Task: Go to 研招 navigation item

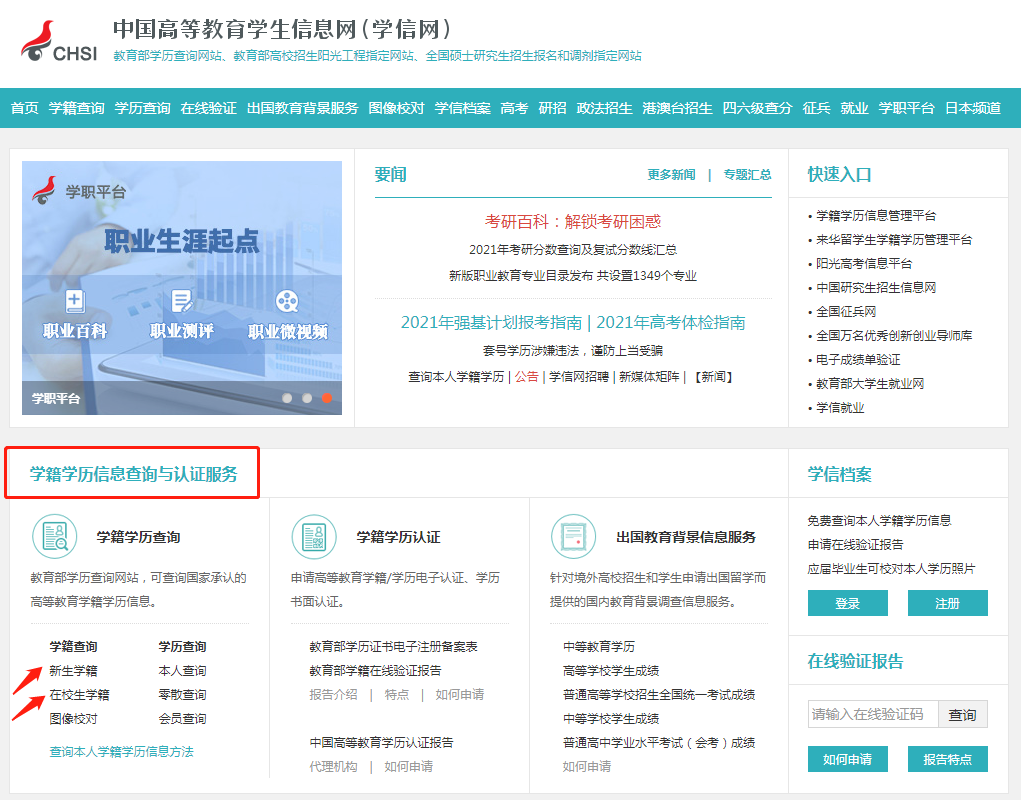Action: (552, 108)
